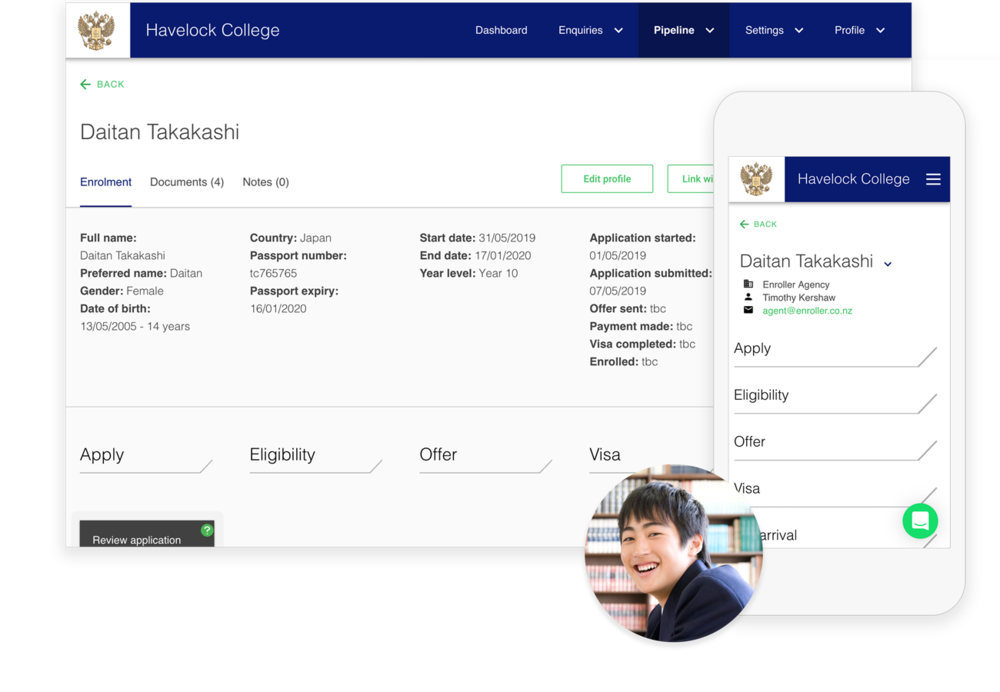
Task: Switch to the Documents (4) tab
Action: point(187,182)
